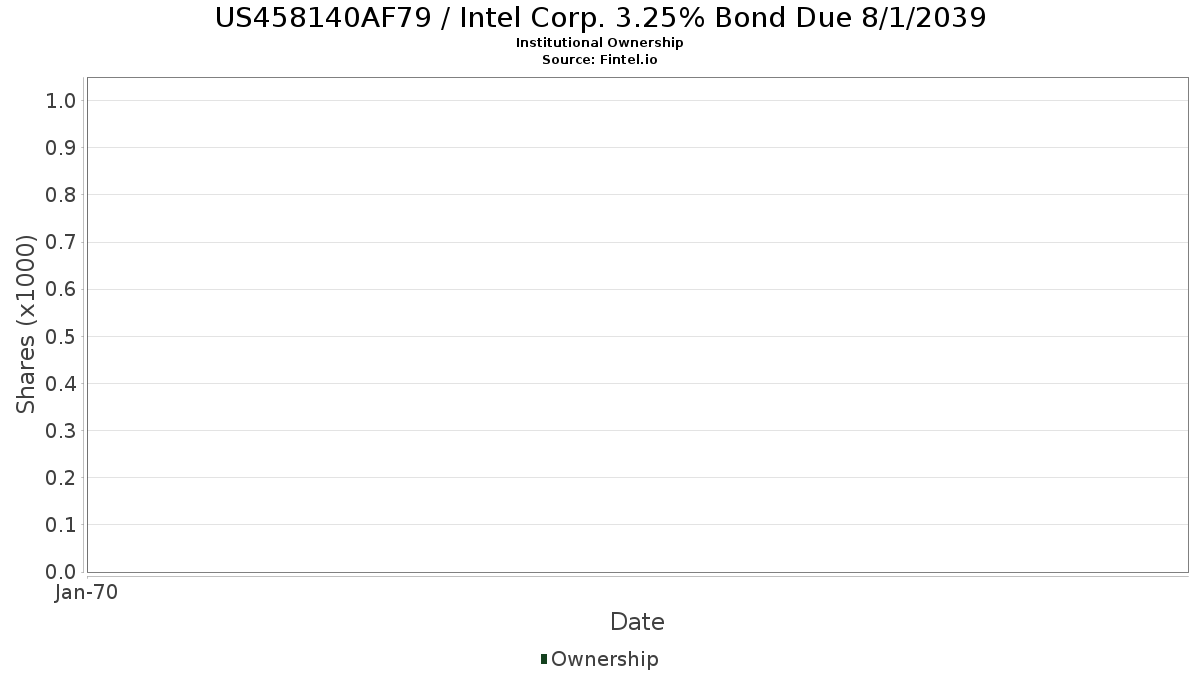Click the 0.3 y-axis tick label
Viewport: 1200px width, 675px height.
[61, 431]
